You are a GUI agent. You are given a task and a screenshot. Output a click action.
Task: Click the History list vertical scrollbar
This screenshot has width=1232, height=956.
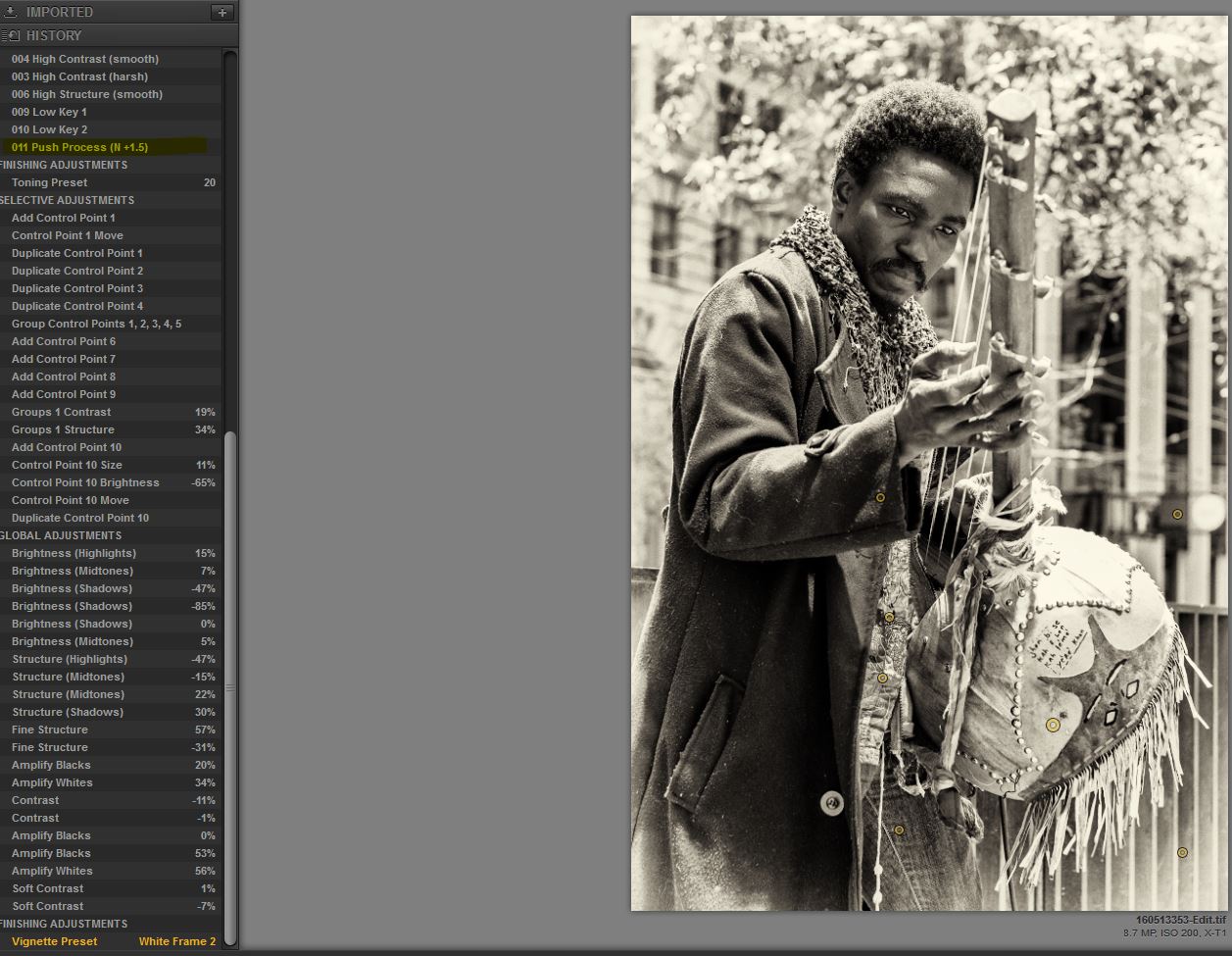coord(230,686)
